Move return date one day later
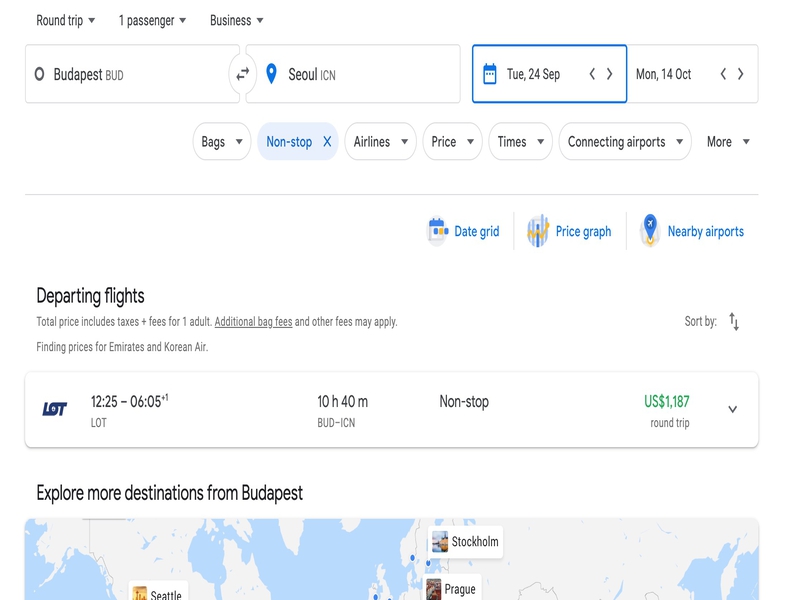800x600 pixels. (x=741, y=74)
